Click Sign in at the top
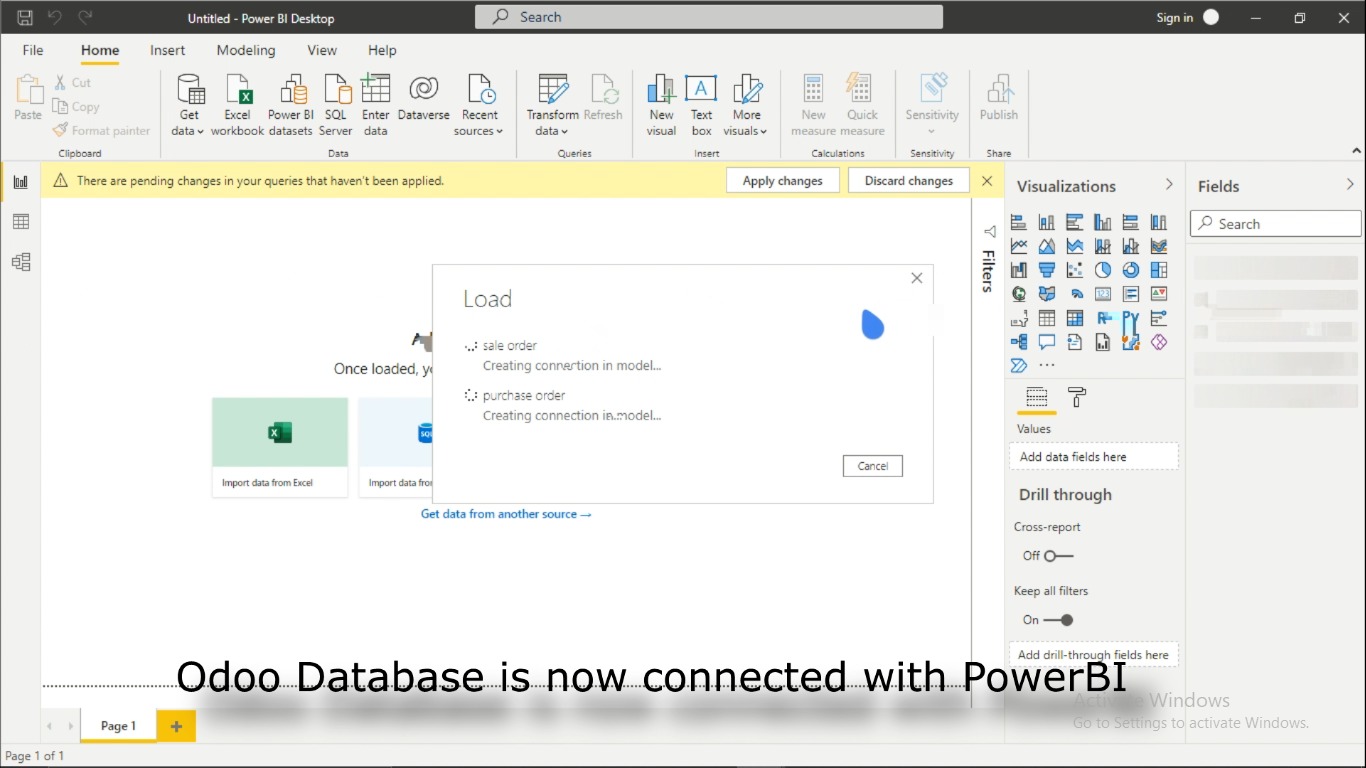 pos(1175,18)
